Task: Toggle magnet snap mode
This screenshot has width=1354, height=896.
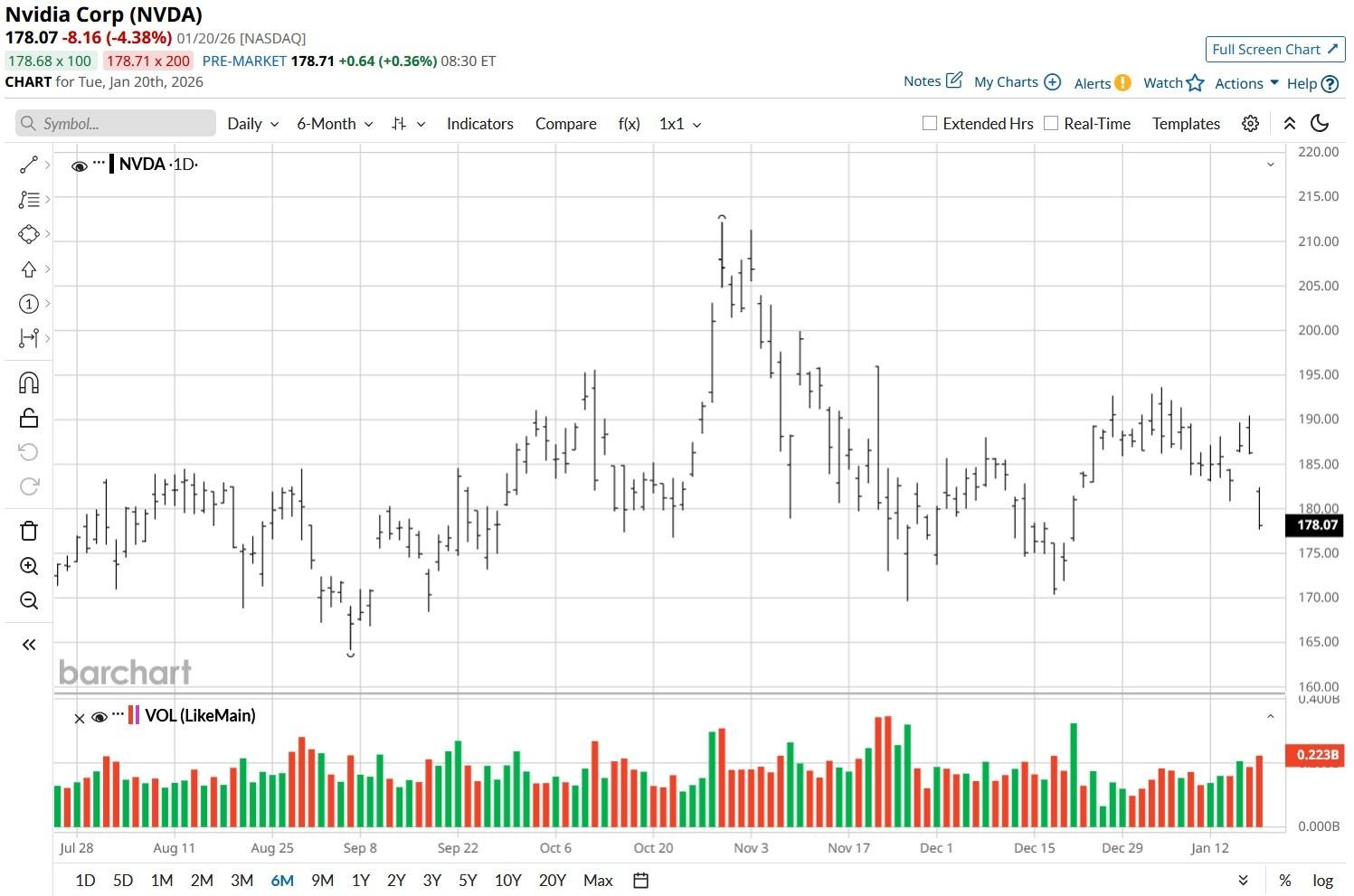Action: click(28, 383)
